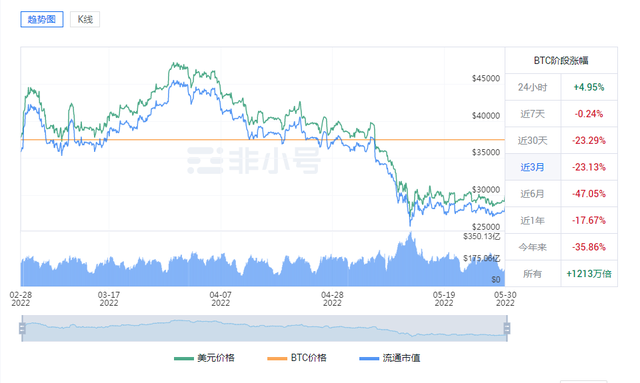Toggle the BTC价格 legend series
Image resolution: width=640 pixels, height=383 pixels.
[297, 358]
